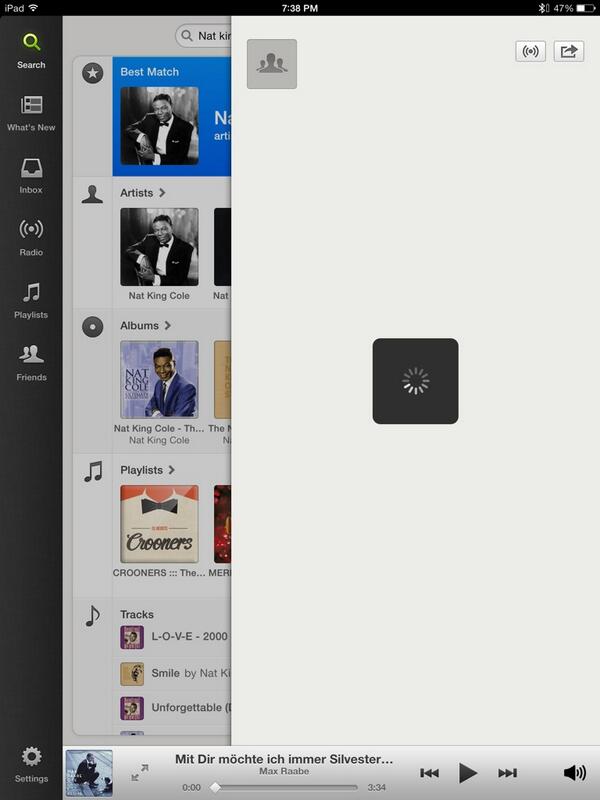Tap the red playlist cover beside Crooners
Image resolution: width=600 pixels, height=800 pixels.
pyautogui.click(x=222, y=524)
